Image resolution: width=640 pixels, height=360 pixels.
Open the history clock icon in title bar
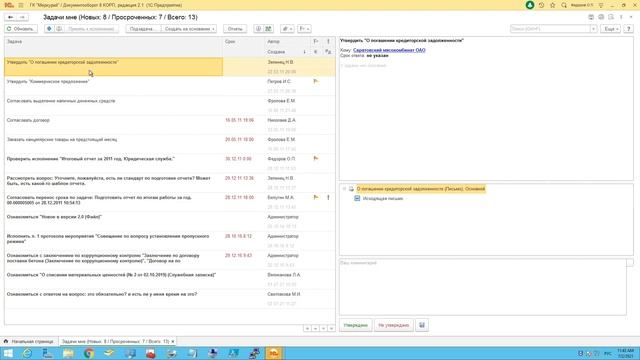pos(541,5)
